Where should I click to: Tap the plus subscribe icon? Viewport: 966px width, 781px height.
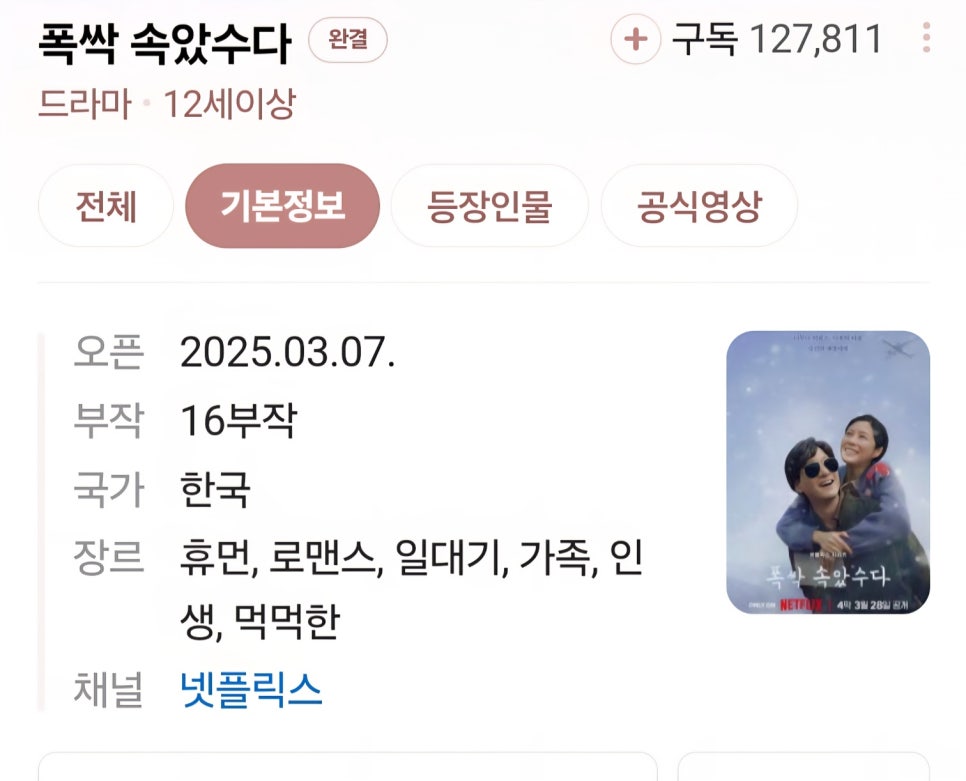[636, 39]
